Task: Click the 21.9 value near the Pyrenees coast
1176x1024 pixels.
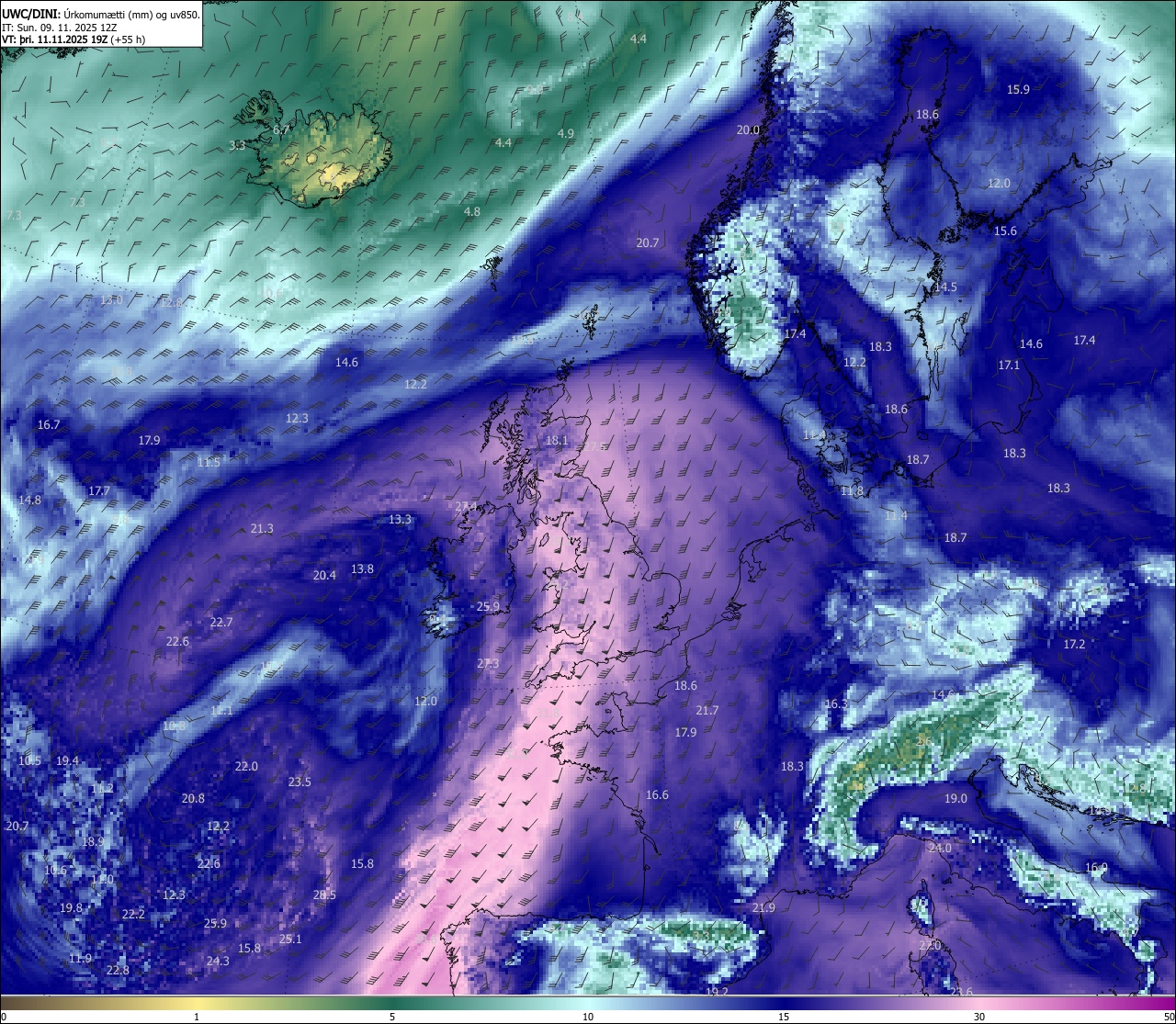Action: click(763, 907)
